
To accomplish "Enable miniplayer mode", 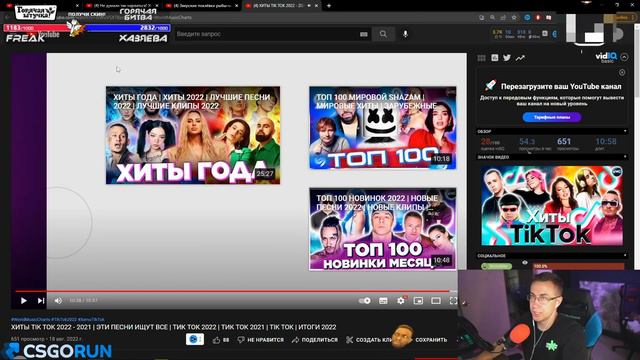I will pyautogui.click(x=418, y=301).
